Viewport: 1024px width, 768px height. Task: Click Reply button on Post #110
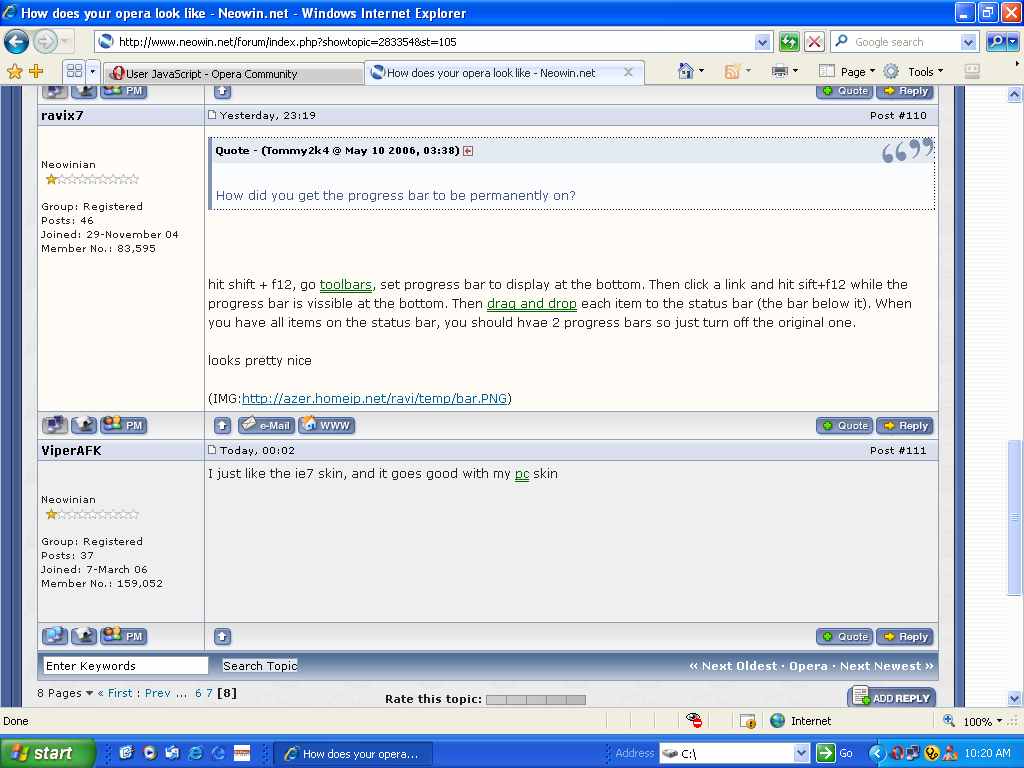pyautogui.click(x=905, y=425)
